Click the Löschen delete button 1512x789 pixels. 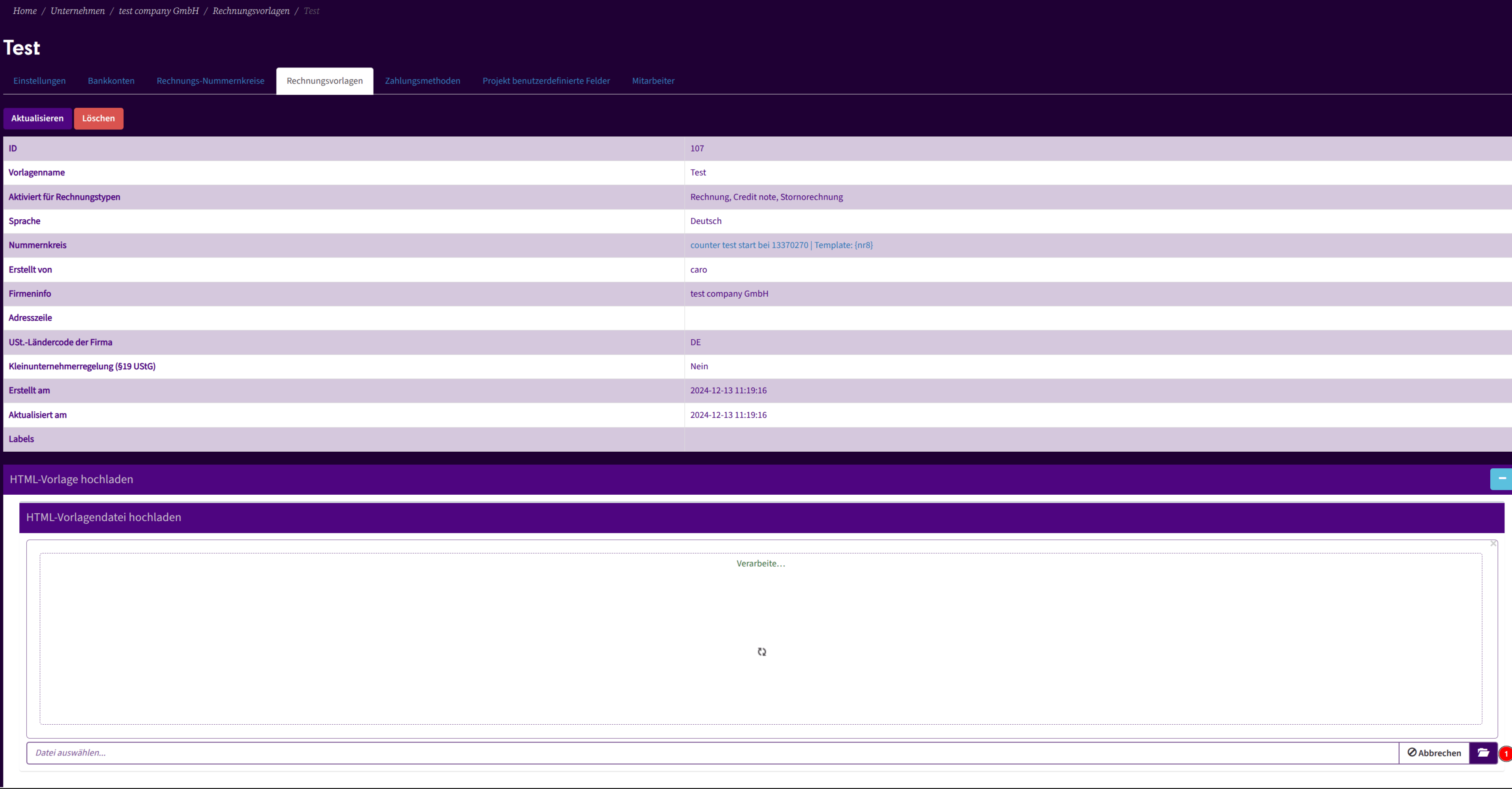[99, 119]
